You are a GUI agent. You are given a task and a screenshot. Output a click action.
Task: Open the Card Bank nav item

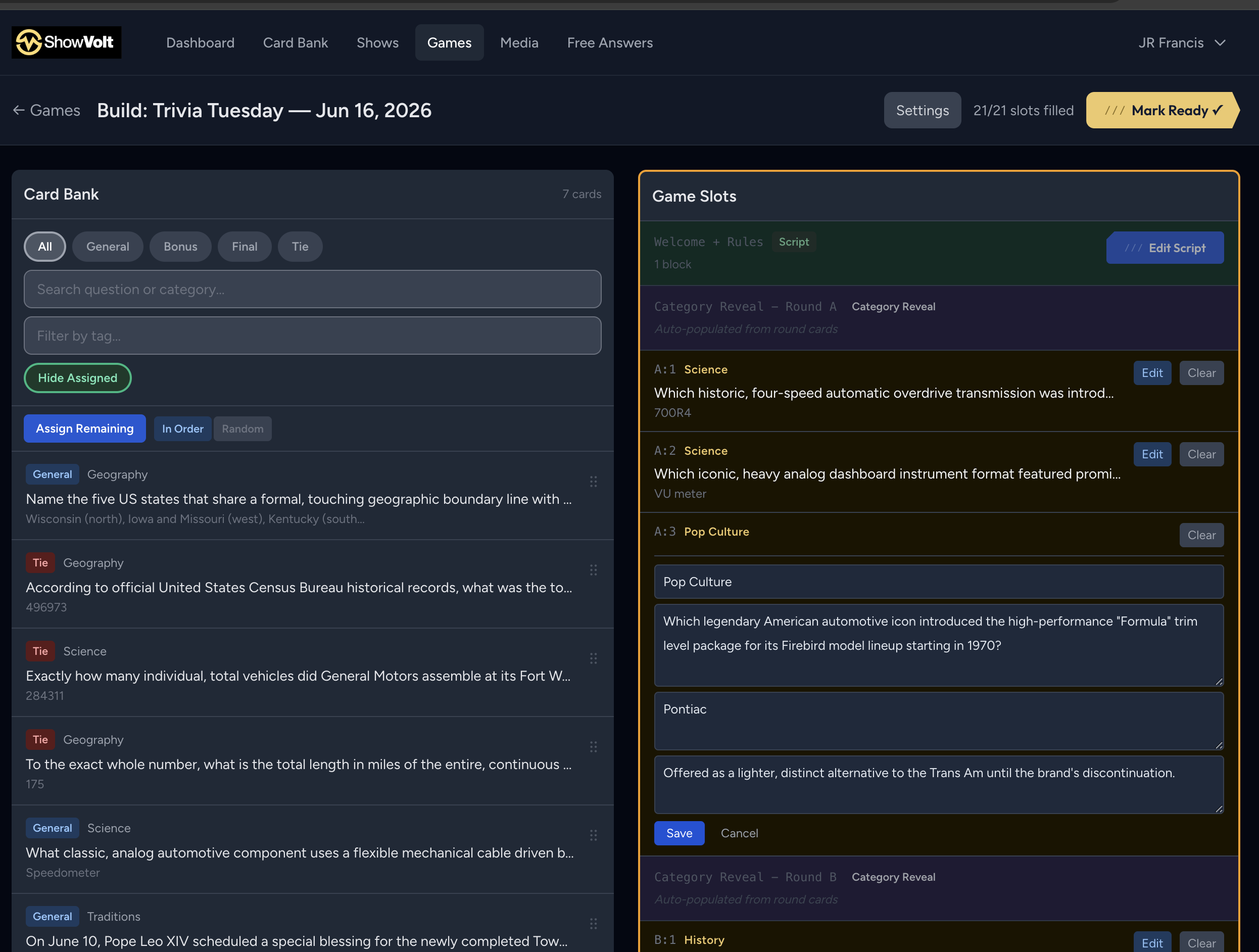(295, 43)
